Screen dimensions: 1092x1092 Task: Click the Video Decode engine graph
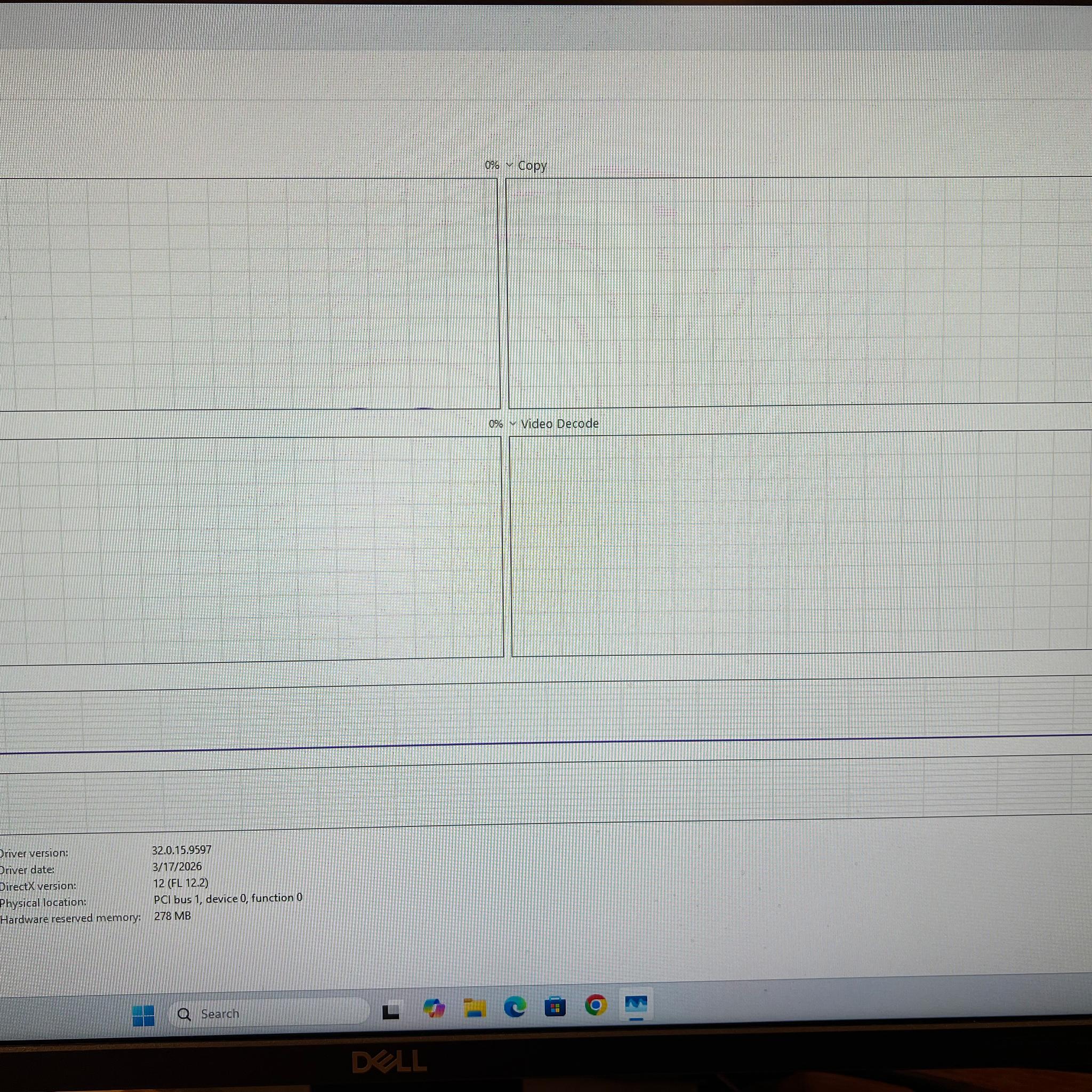(800, 544)
